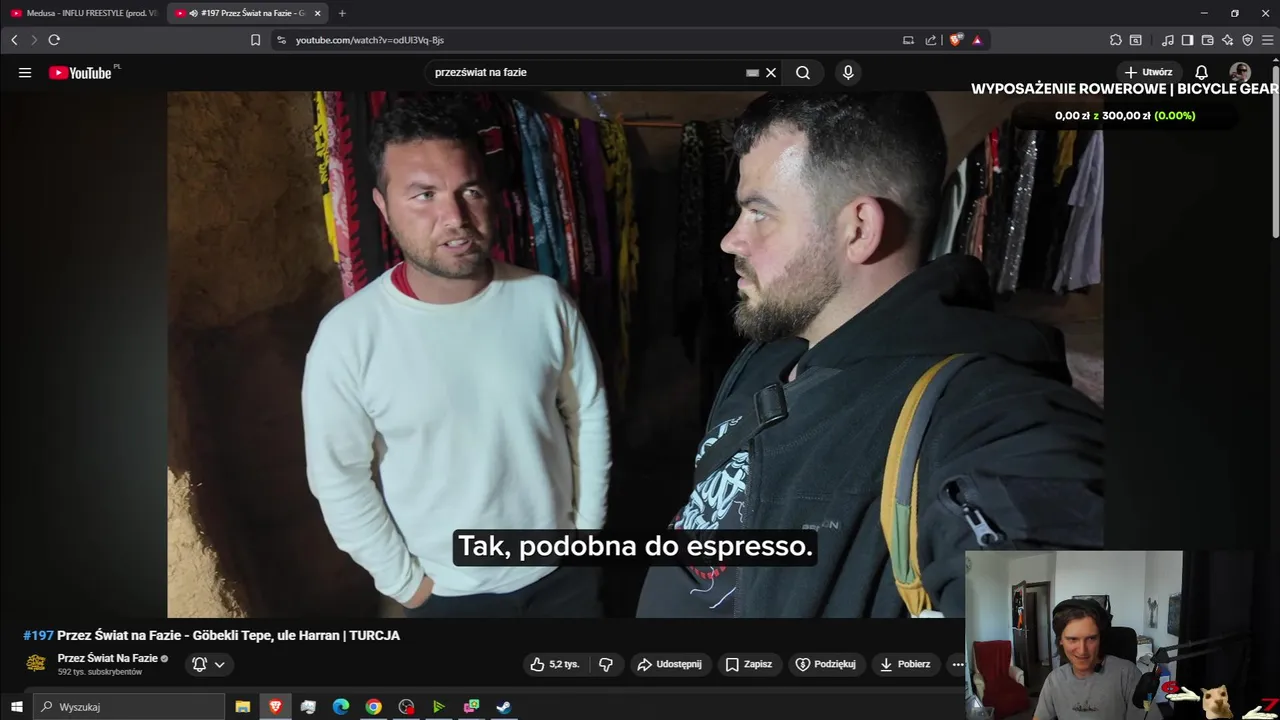Click the #197 hashtag in the title
Screen dimensions: 1280x720
pyautogui.click(x=38, y=635)
